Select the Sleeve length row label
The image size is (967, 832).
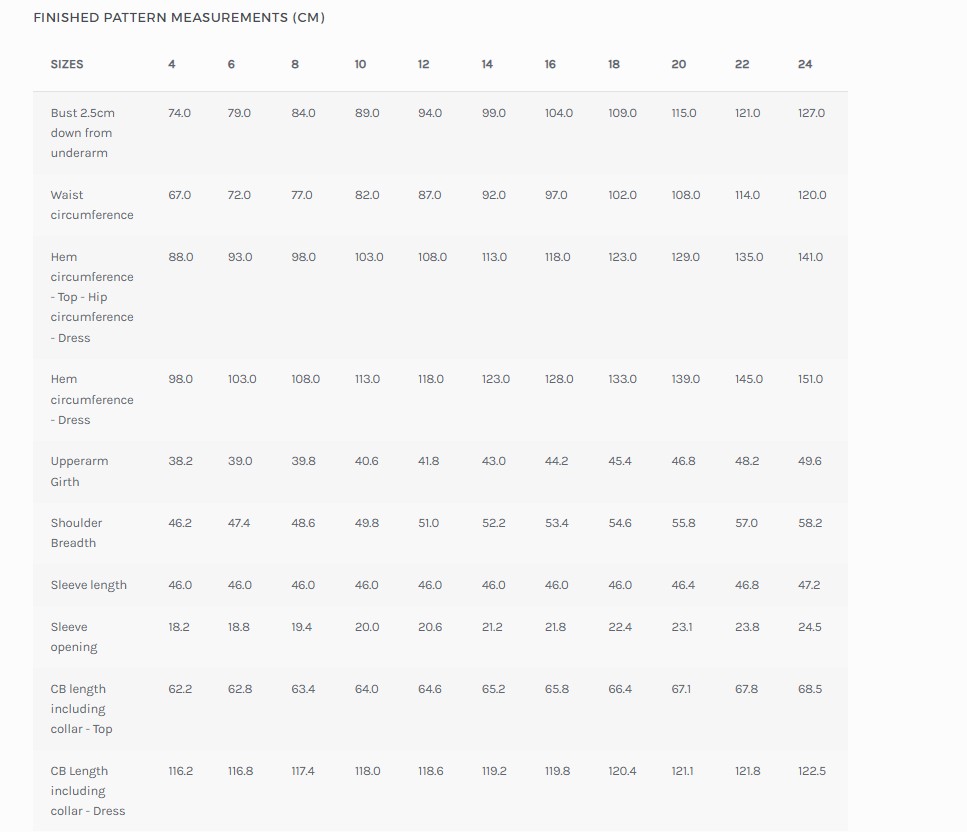(89, 585)
